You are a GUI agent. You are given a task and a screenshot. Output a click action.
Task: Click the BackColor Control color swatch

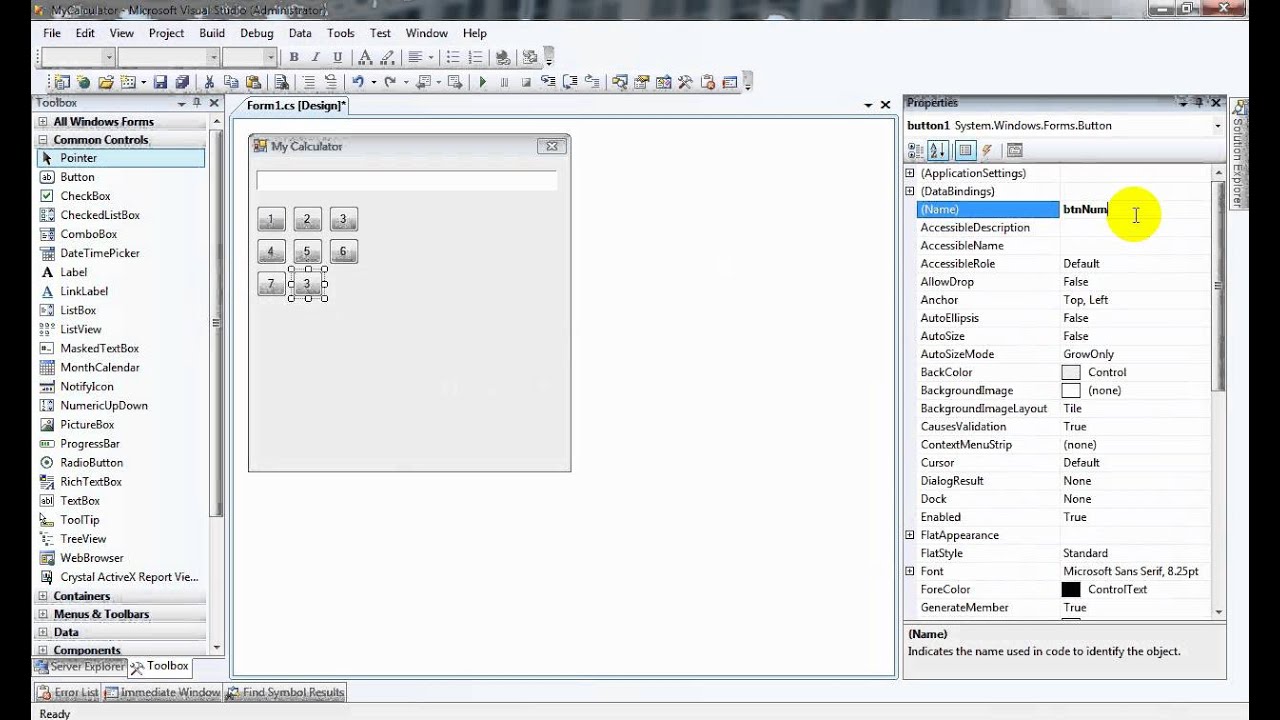click(x=1071, y=372)
